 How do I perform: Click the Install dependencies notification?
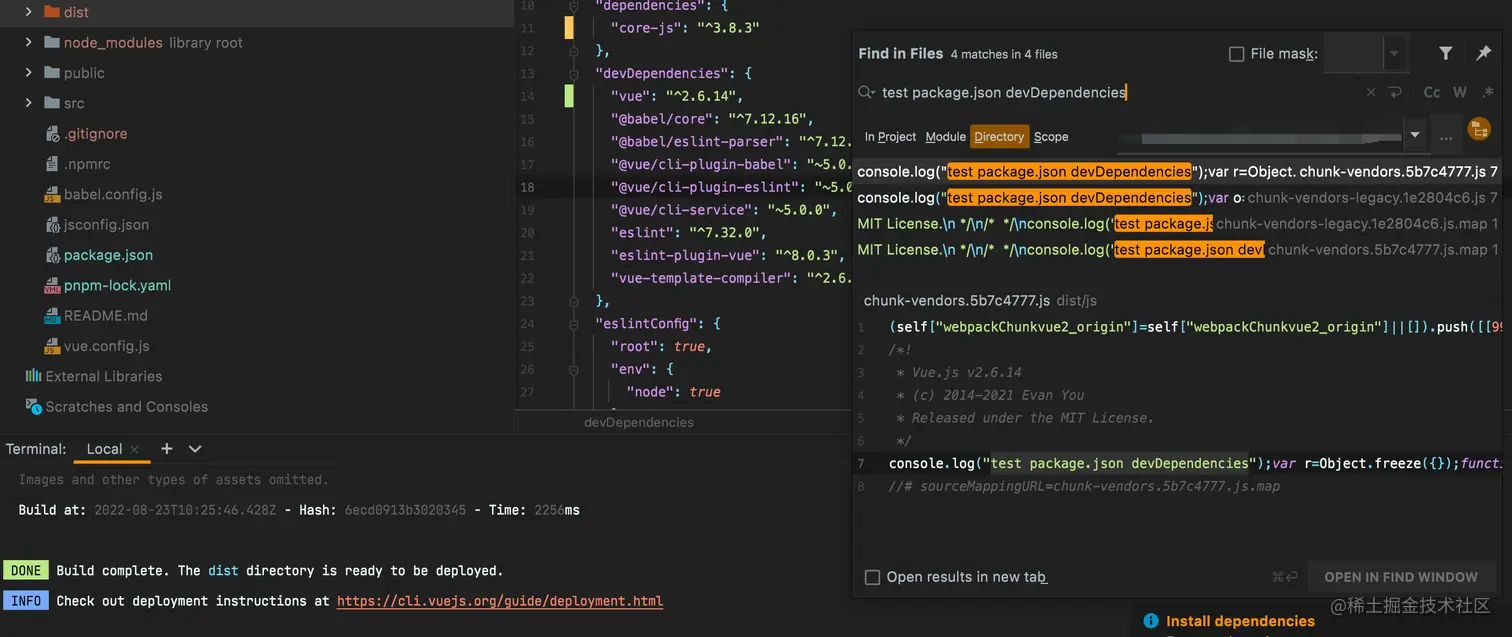[1240, 621]
